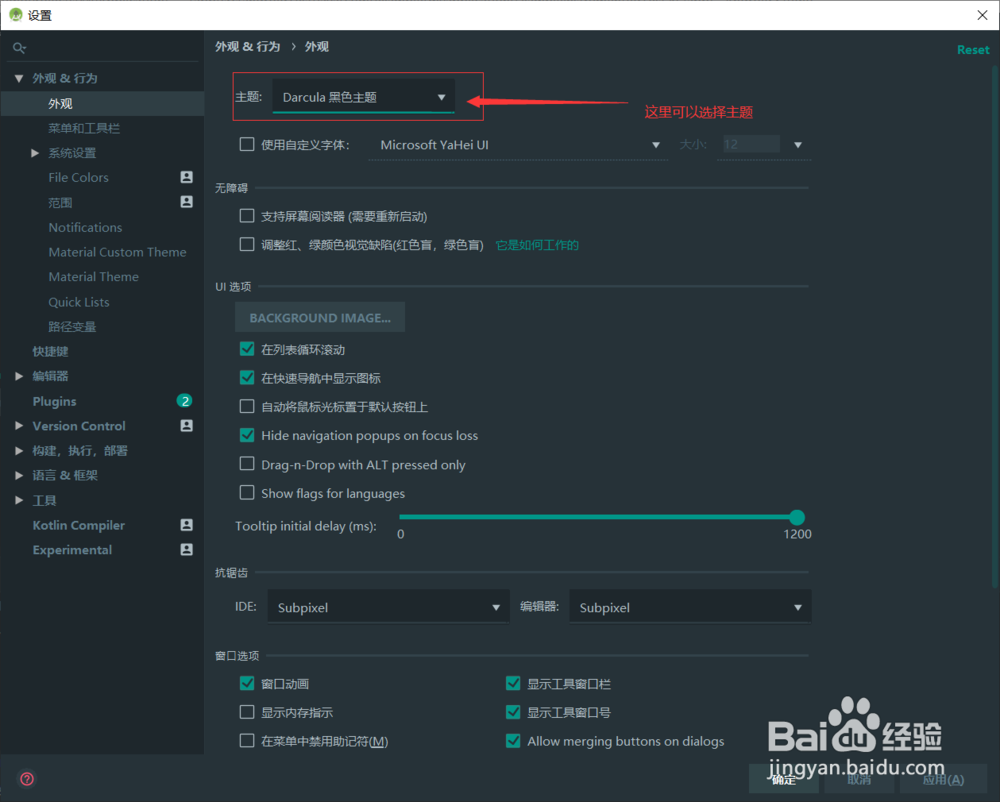
Task: Uncheck 在列表循环滚动 option
Action: coord(247,349)
